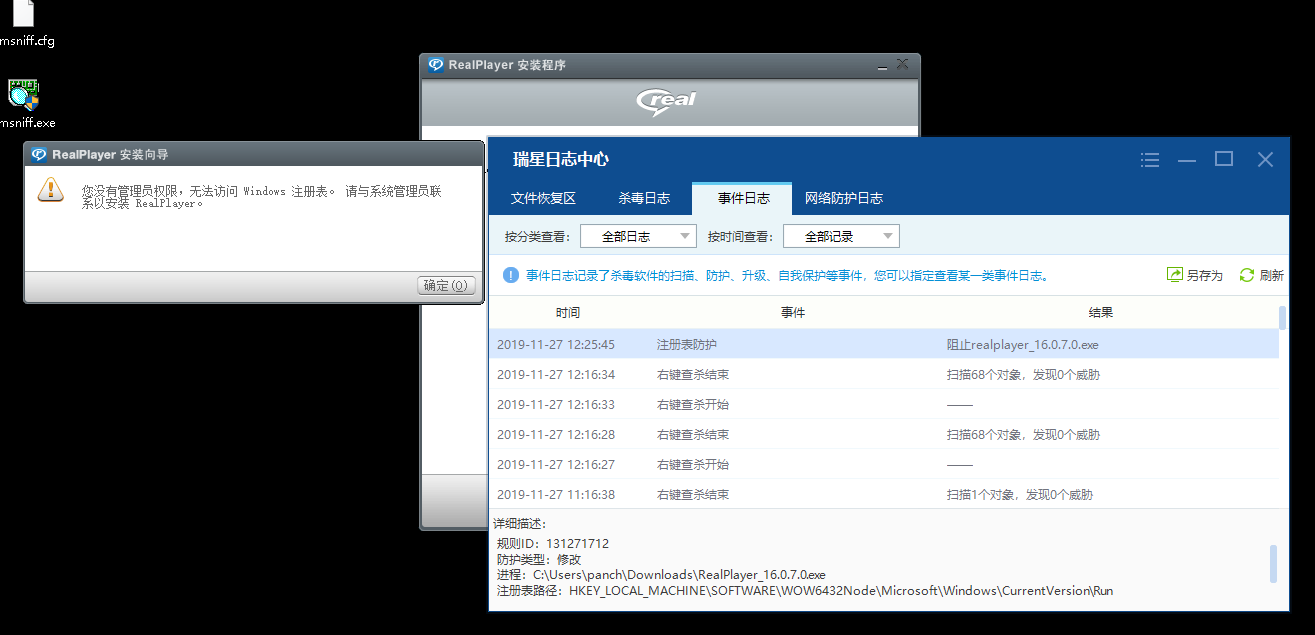Click the RealPlayer logo in 安装程序 title bar
Viewport: 1315px width, 635px height.
click(436, 65)
